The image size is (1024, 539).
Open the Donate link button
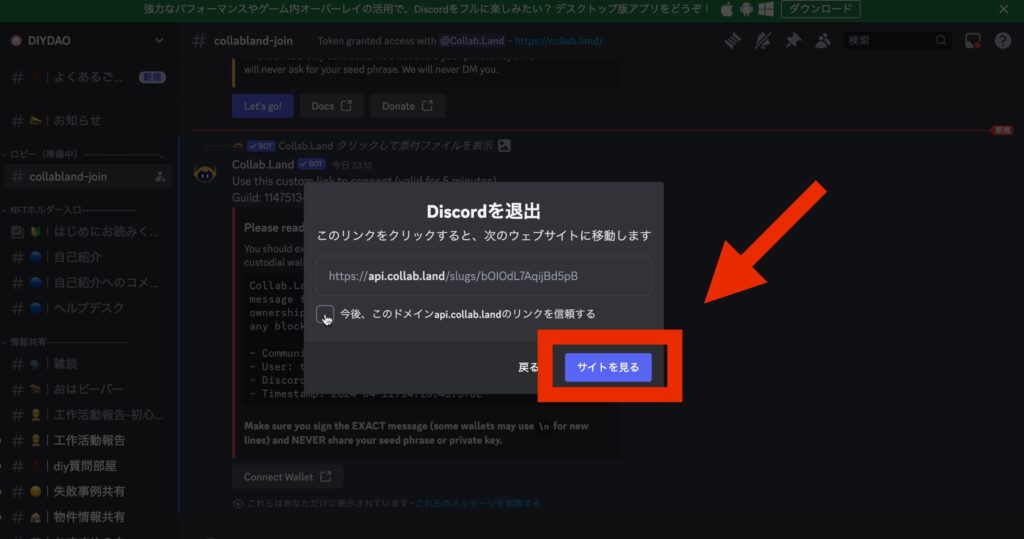coord(407,106)
